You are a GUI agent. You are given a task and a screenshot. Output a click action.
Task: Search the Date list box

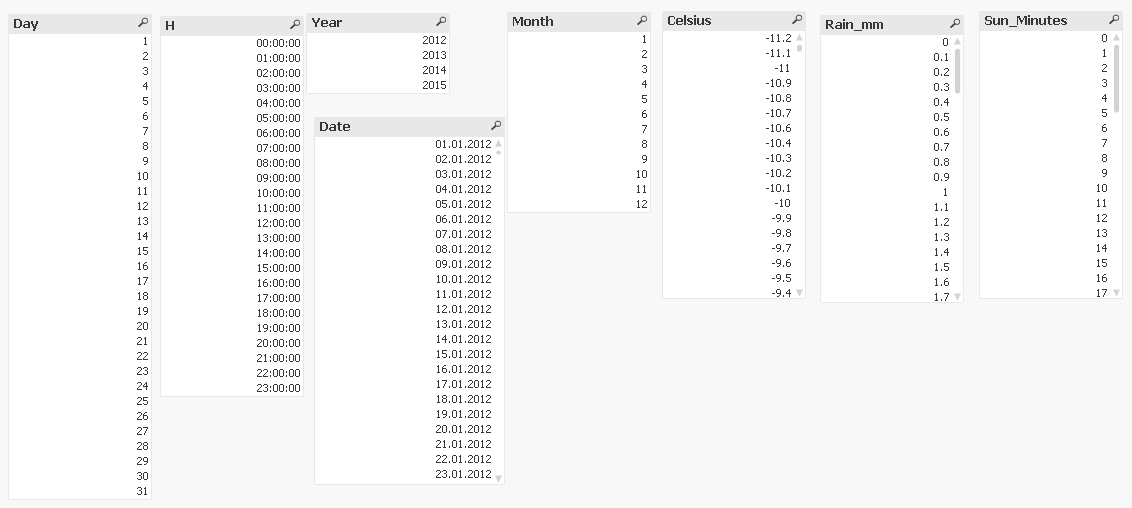pyautogui.click(x=496, y=126)
